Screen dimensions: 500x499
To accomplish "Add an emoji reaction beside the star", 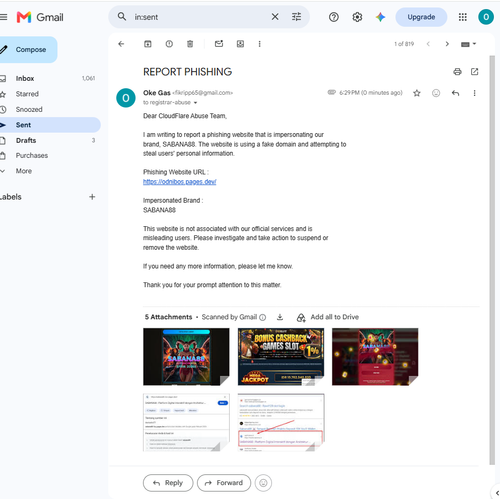I will (x=436, y=93).
